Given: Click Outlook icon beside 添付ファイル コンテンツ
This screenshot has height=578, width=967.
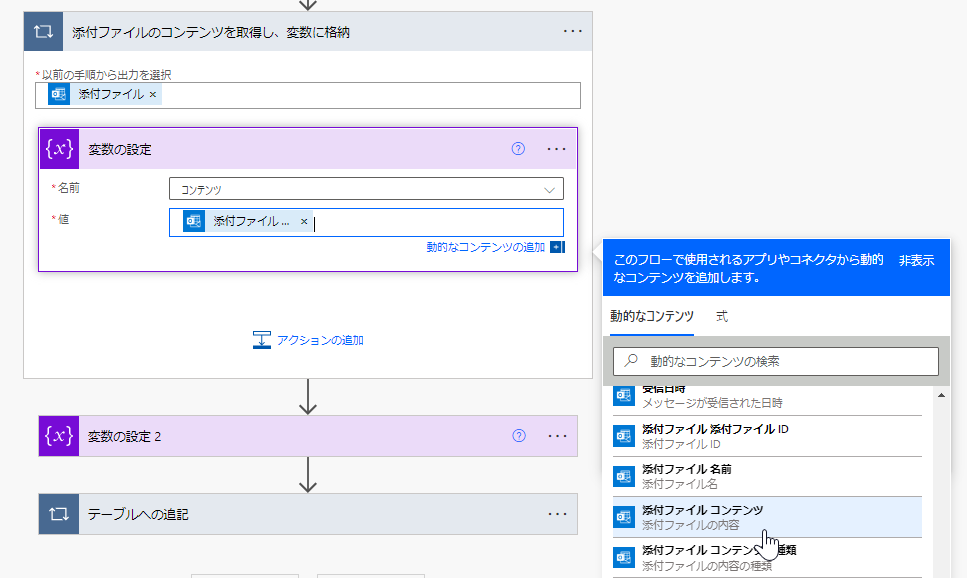Looking at the screenshot, I should coord(623,517).
